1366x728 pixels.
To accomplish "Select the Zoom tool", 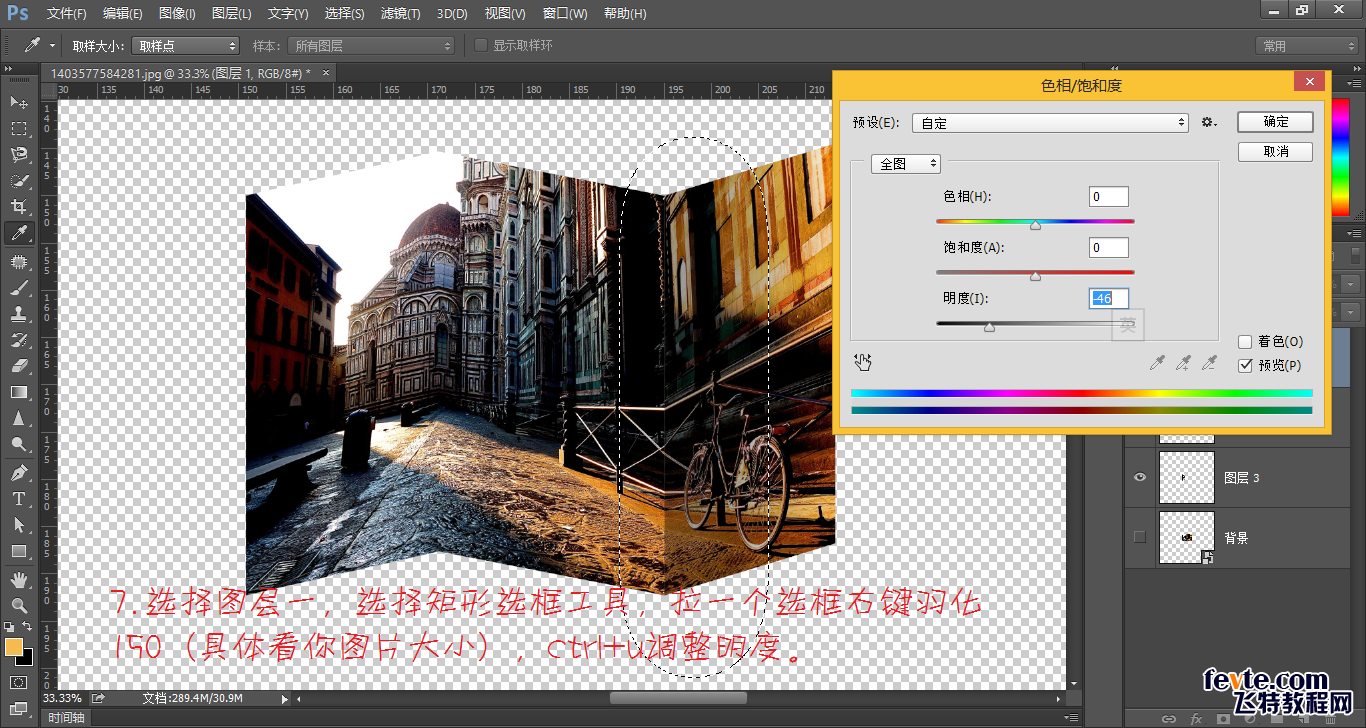I will [19, 605].
